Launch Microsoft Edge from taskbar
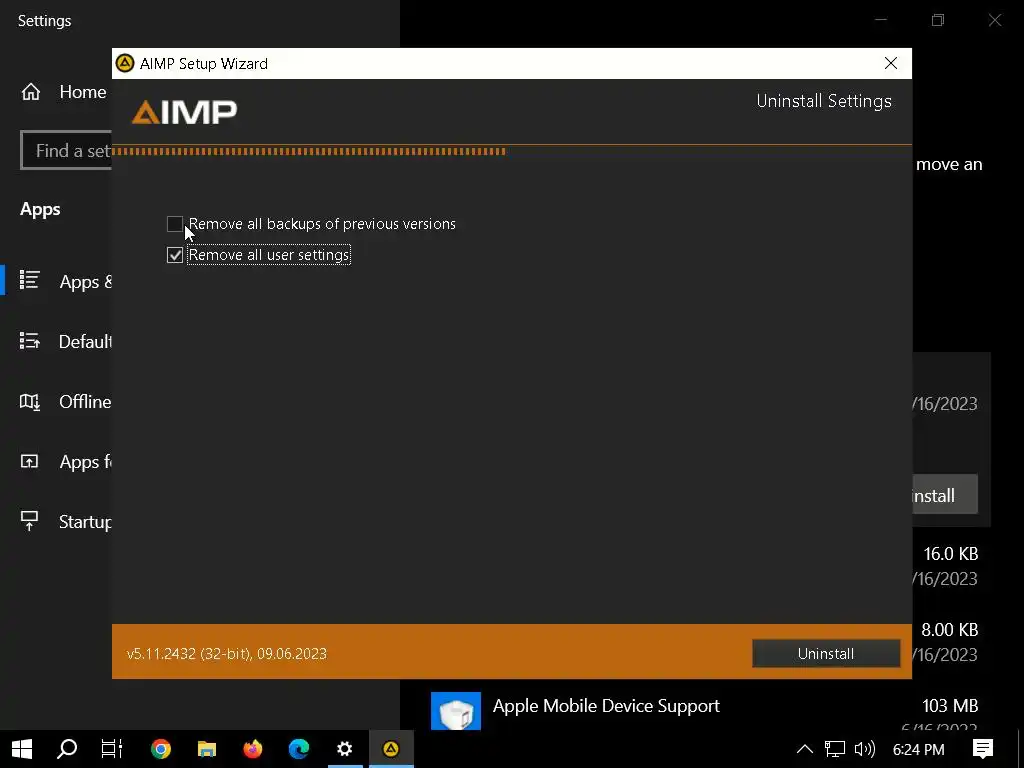This screenshot has height=768, width=1024. pyautogui.click(x=299, y=749)
